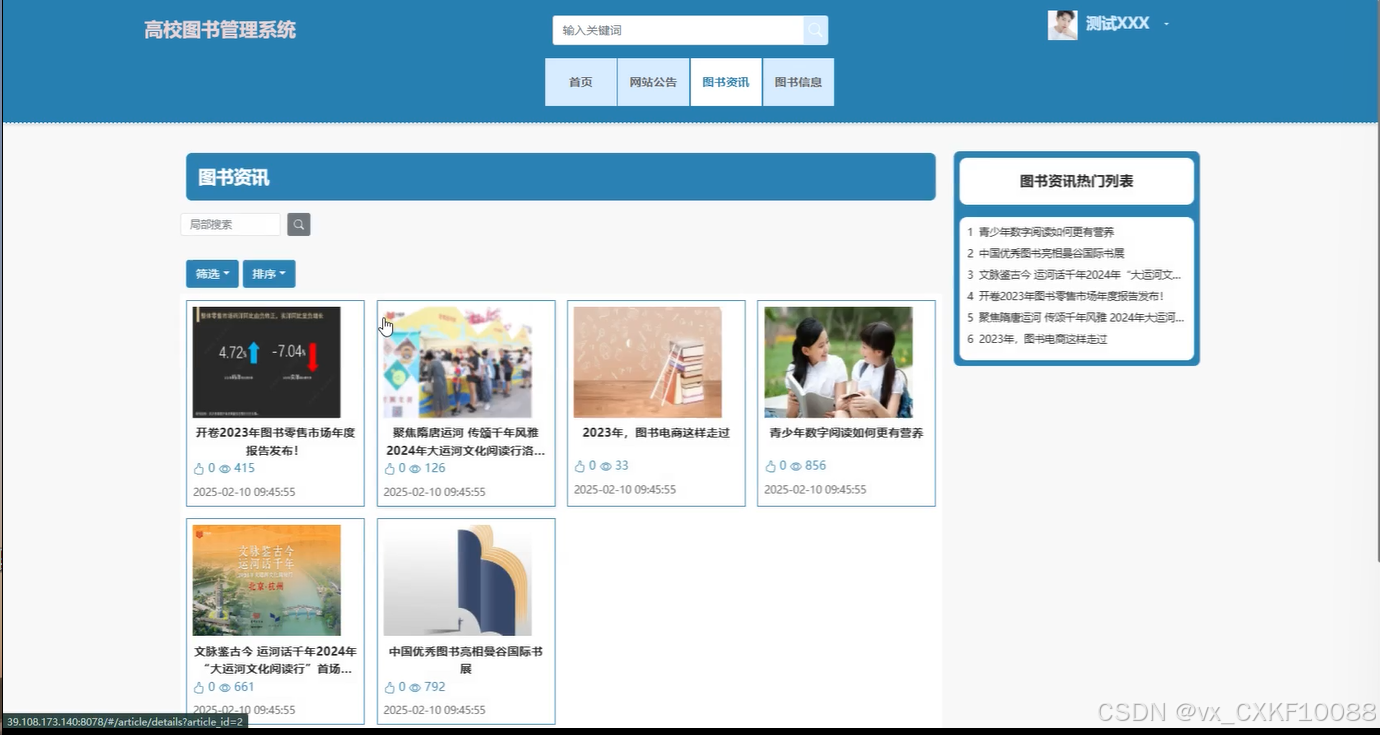
Task: Click thumbs-up icon on the 聚焦隋唐运河 card
Action: coord(389,468)
